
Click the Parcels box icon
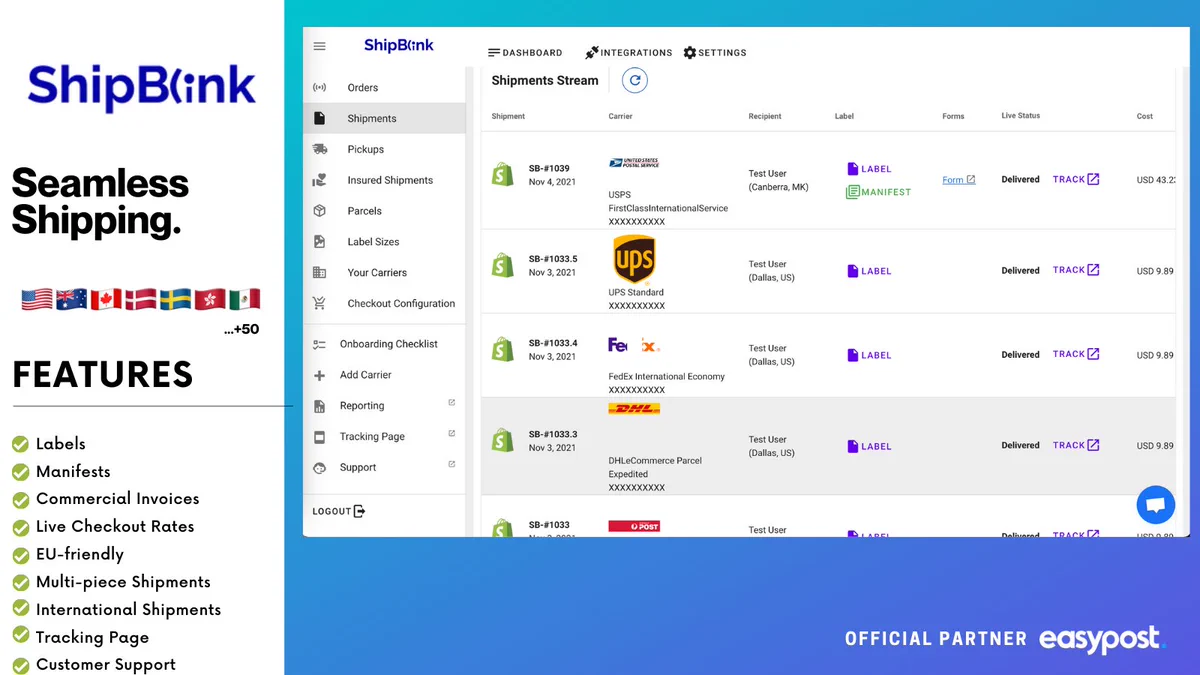(320, 211)
